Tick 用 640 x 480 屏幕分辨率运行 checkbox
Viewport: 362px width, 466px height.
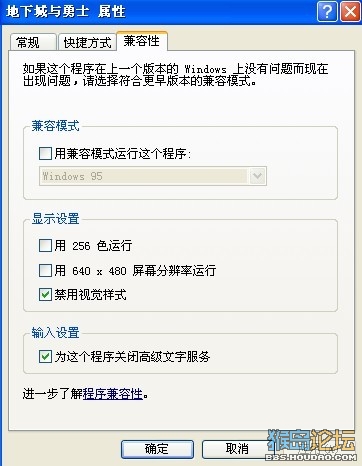[x=45, y=270]
